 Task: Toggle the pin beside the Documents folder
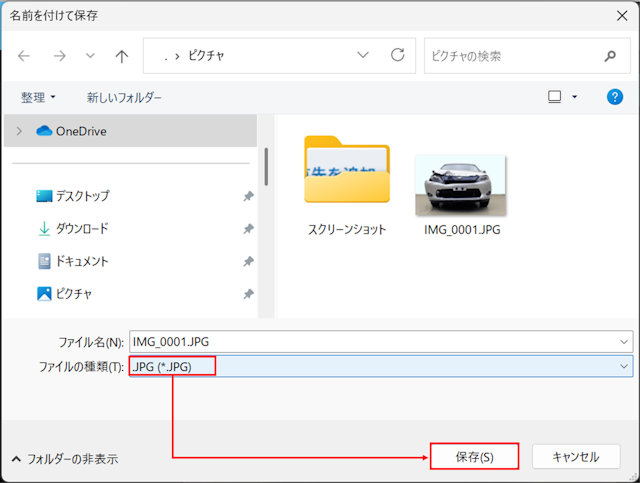tap(248, 262)
